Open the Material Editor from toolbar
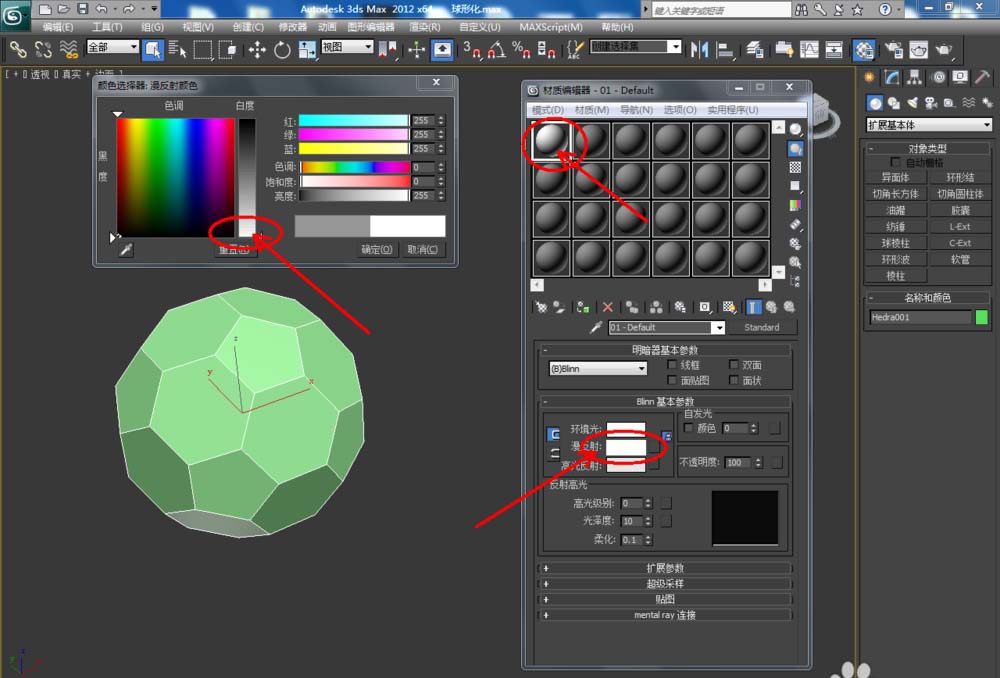Image resolution: width=1000 pixels, height=678 pixels. [x=864, y=49]
